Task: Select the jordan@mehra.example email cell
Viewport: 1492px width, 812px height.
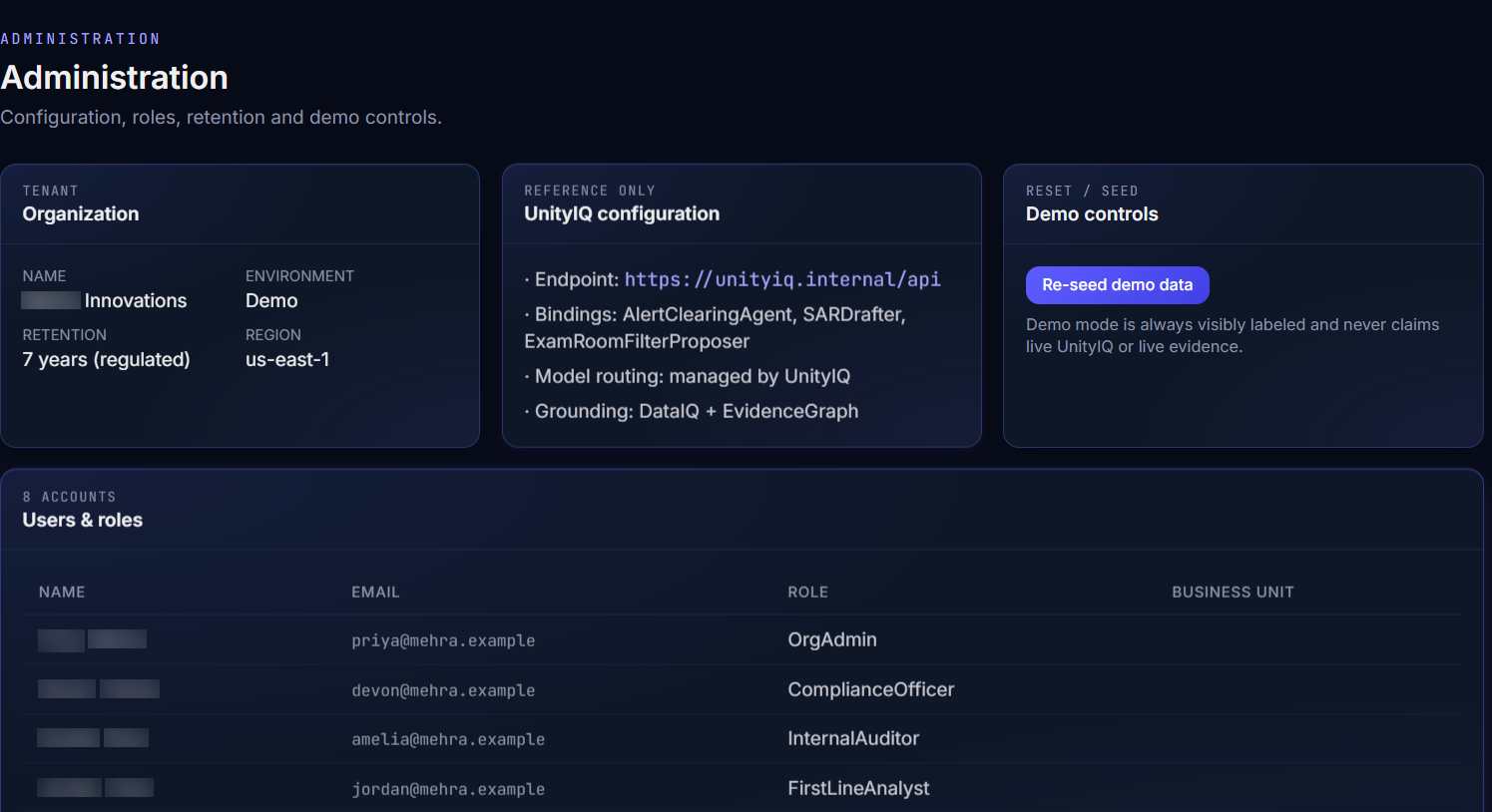Action: click(x=448, y=789)
